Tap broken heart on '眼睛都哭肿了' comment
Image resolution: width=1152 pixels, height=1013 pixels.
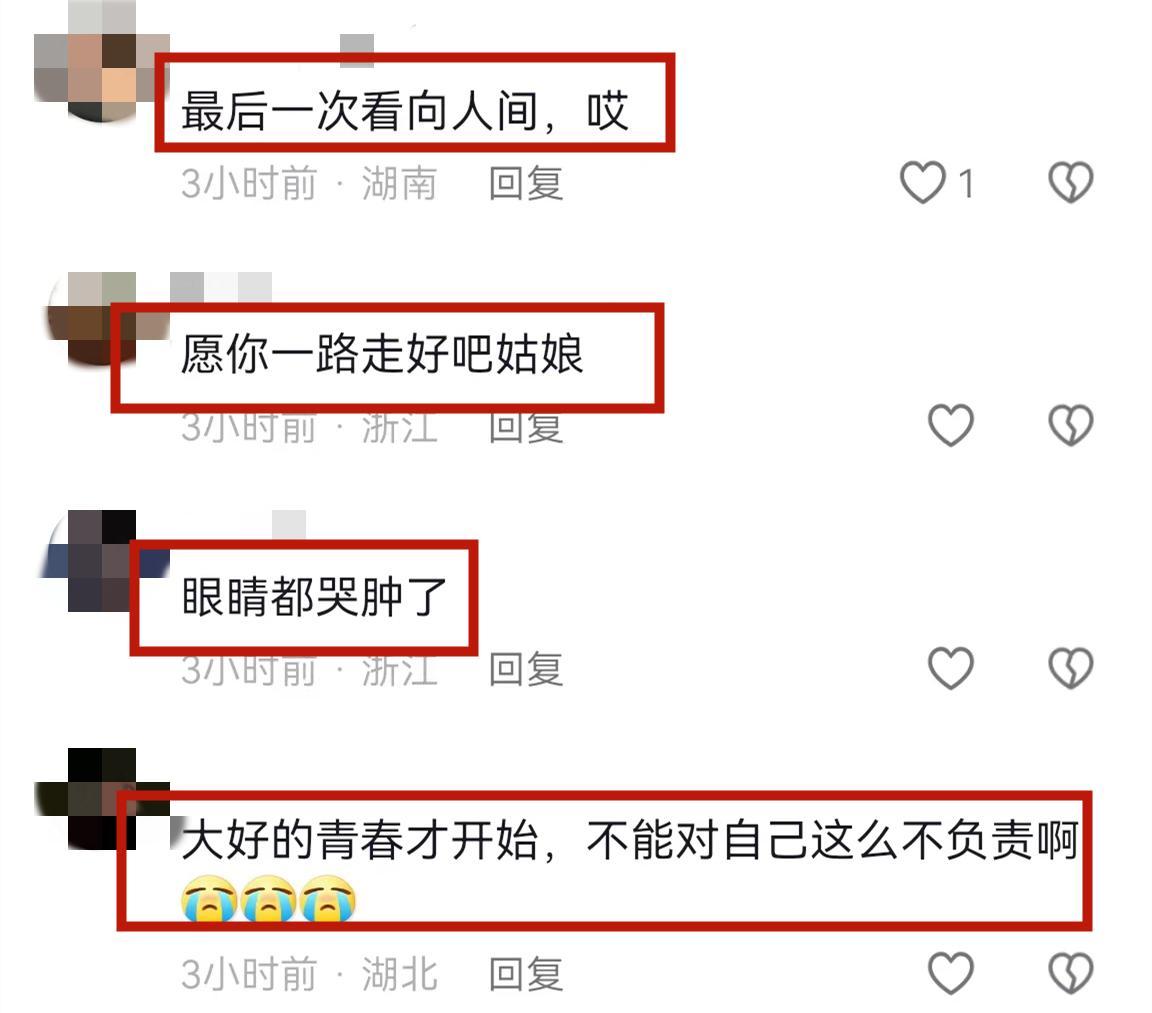click(1070, 668)
